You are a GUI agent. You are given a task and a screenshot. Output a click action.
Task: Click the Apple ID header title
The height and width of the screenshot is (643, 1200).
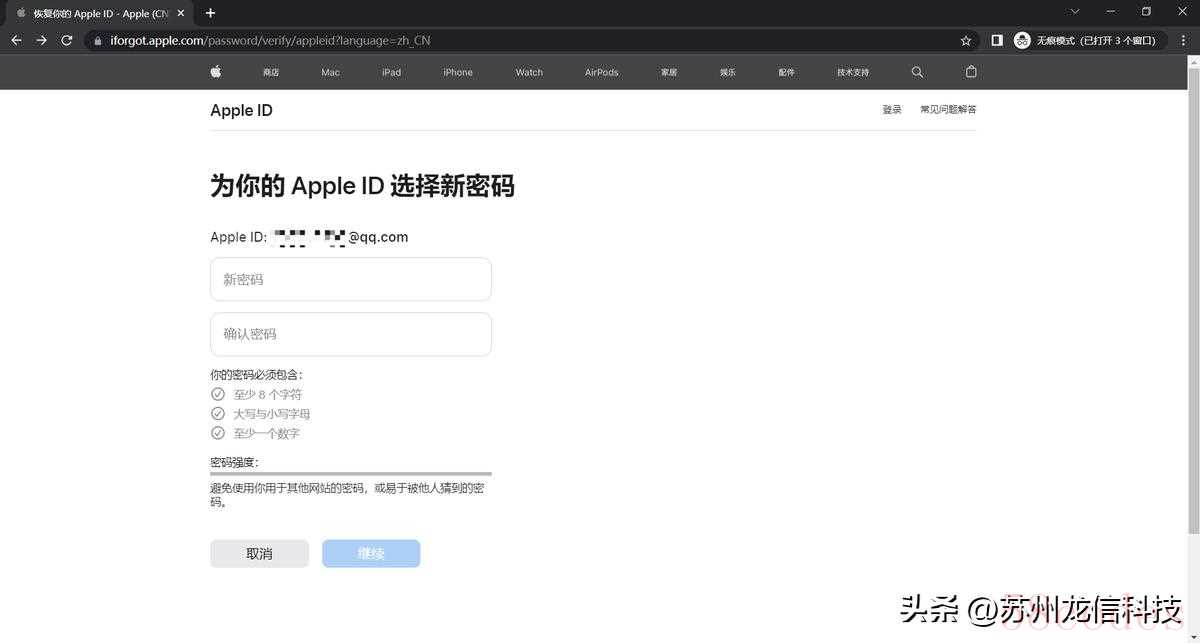pyautogui.click(x=241, y=111)
